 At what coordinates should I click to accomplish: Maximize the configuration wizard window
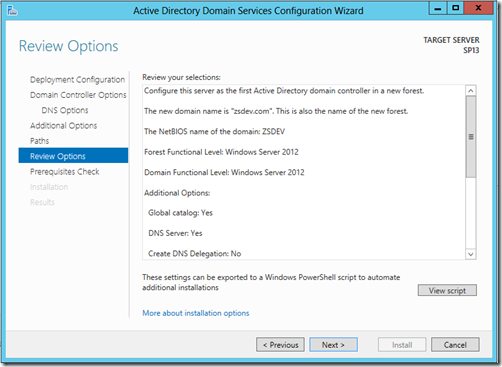point(455,8)
